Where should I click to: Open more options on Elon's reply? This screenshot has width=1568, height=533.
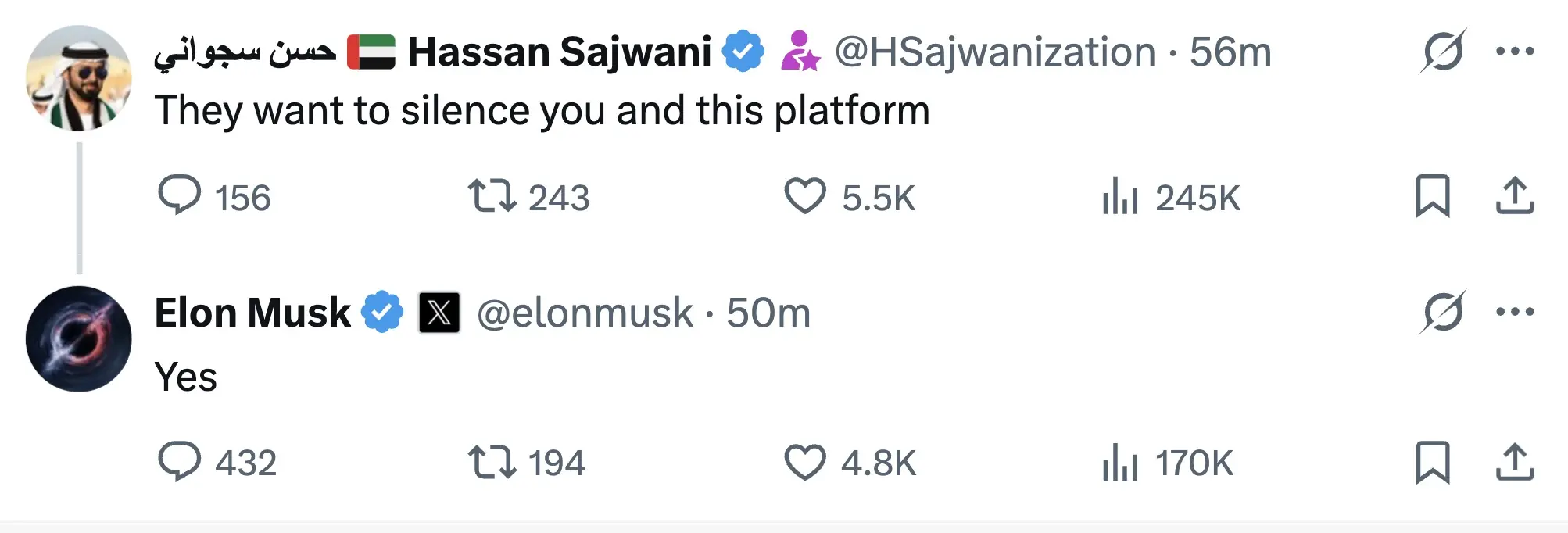(1514, 312)
